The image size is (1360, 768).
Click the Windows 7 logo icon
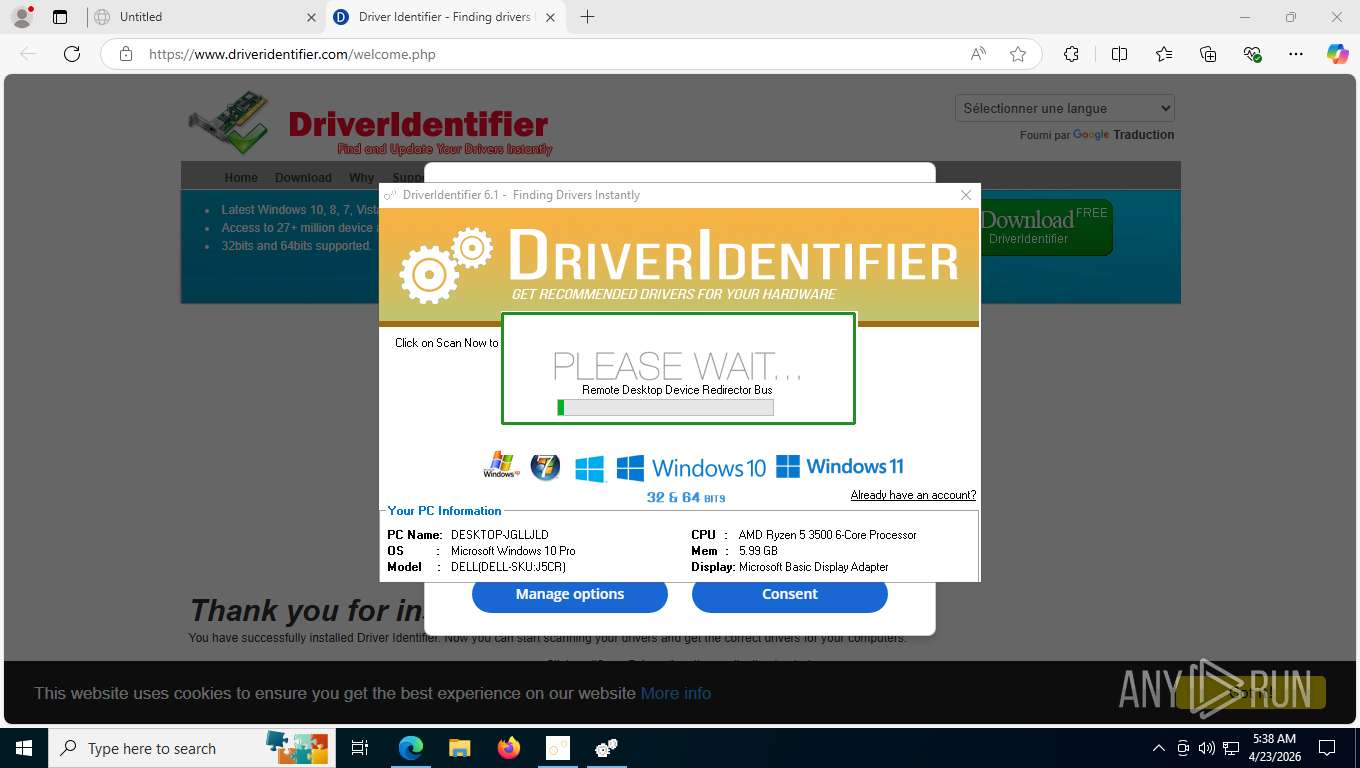point(545,466)
